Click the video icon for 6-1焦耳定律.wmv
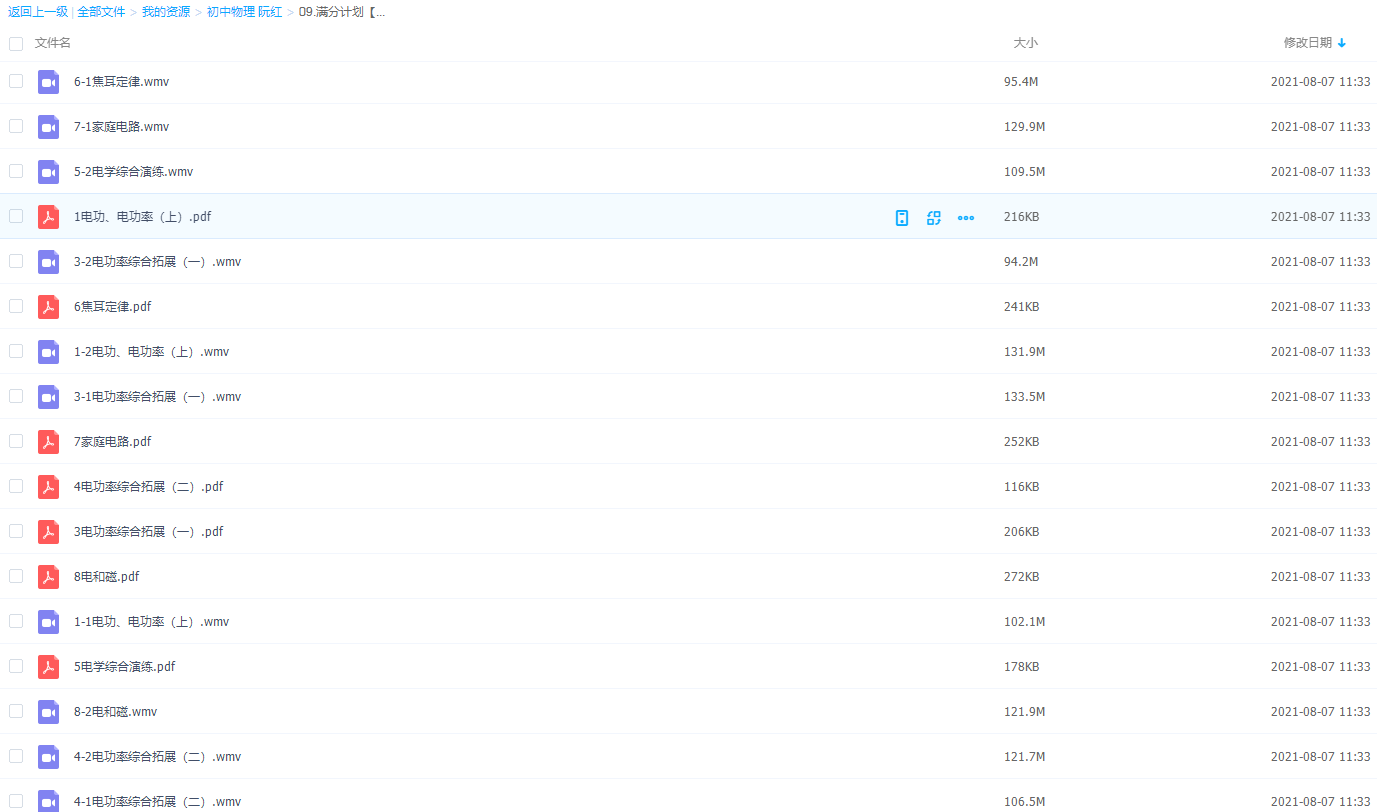Screen dimensions: 1377x812 48,82
